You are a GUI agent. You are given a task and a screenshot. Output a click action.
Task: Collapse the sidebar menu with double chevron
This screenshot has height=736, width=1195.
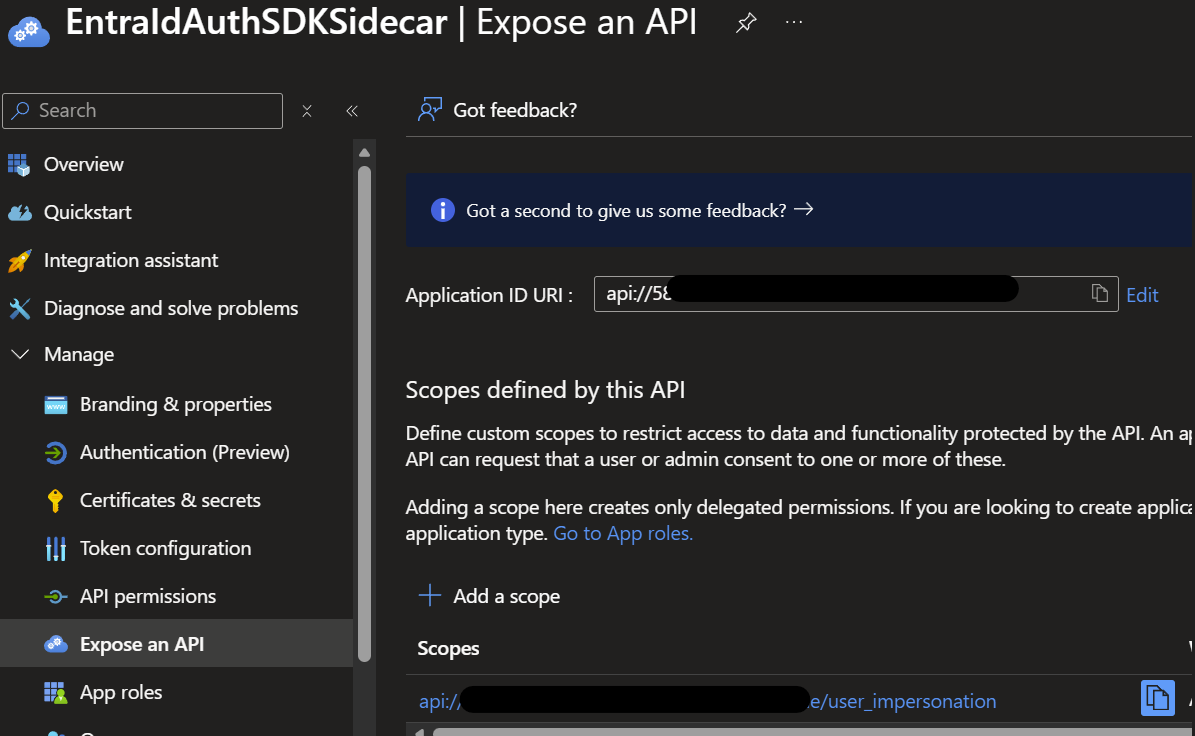tap(352, 111)
